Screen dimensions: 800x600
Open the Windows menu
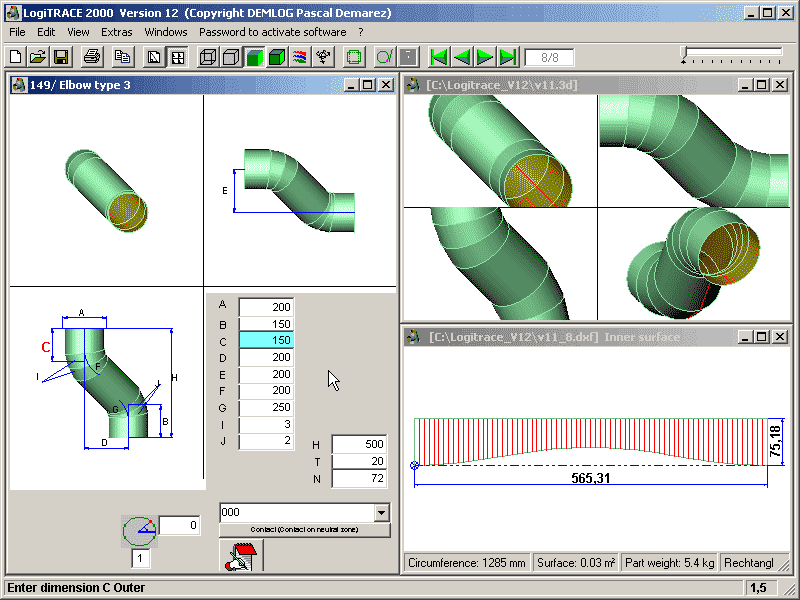pos(166,32)
